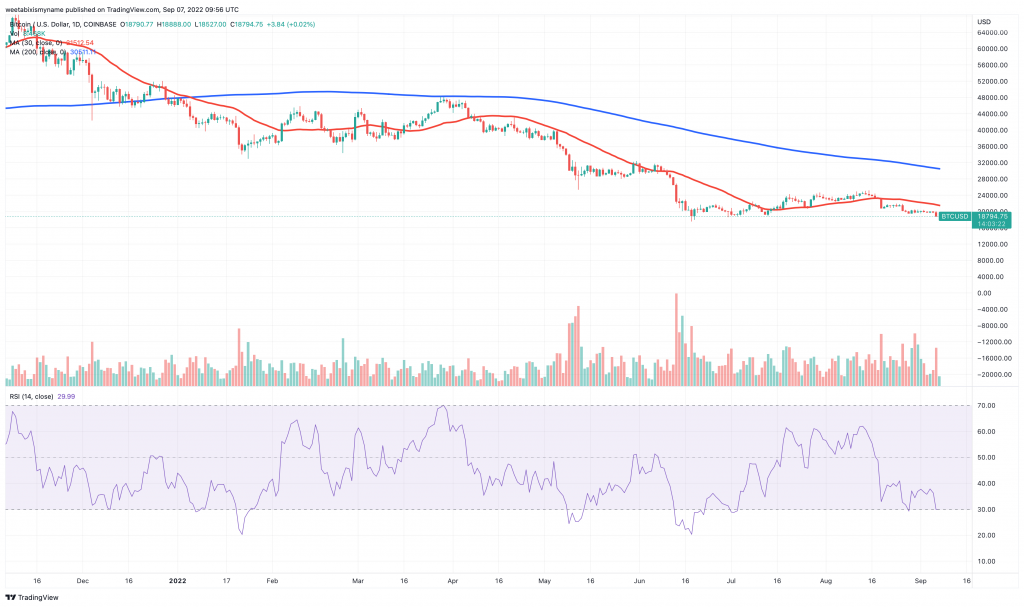Click the tallest red volume bar in June
The image size is (1024, 607).
pos(676,340)
